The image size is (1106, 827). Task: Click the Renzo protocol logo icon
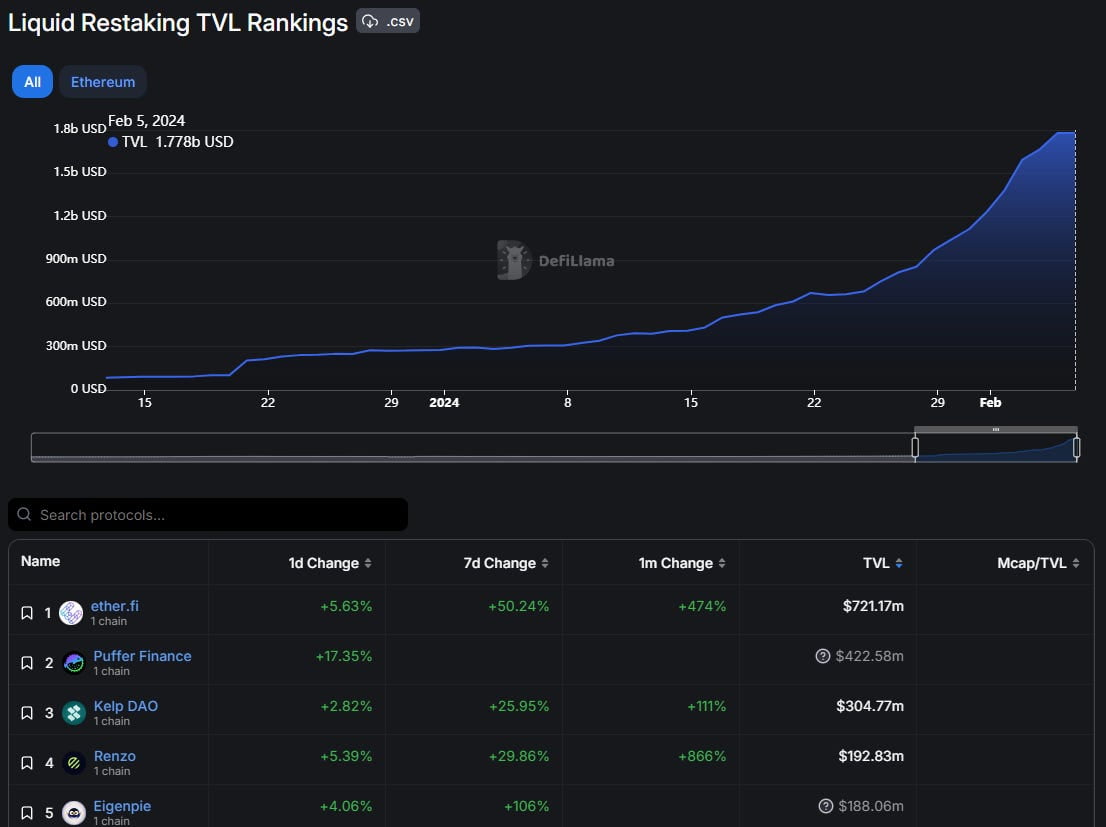73,763
